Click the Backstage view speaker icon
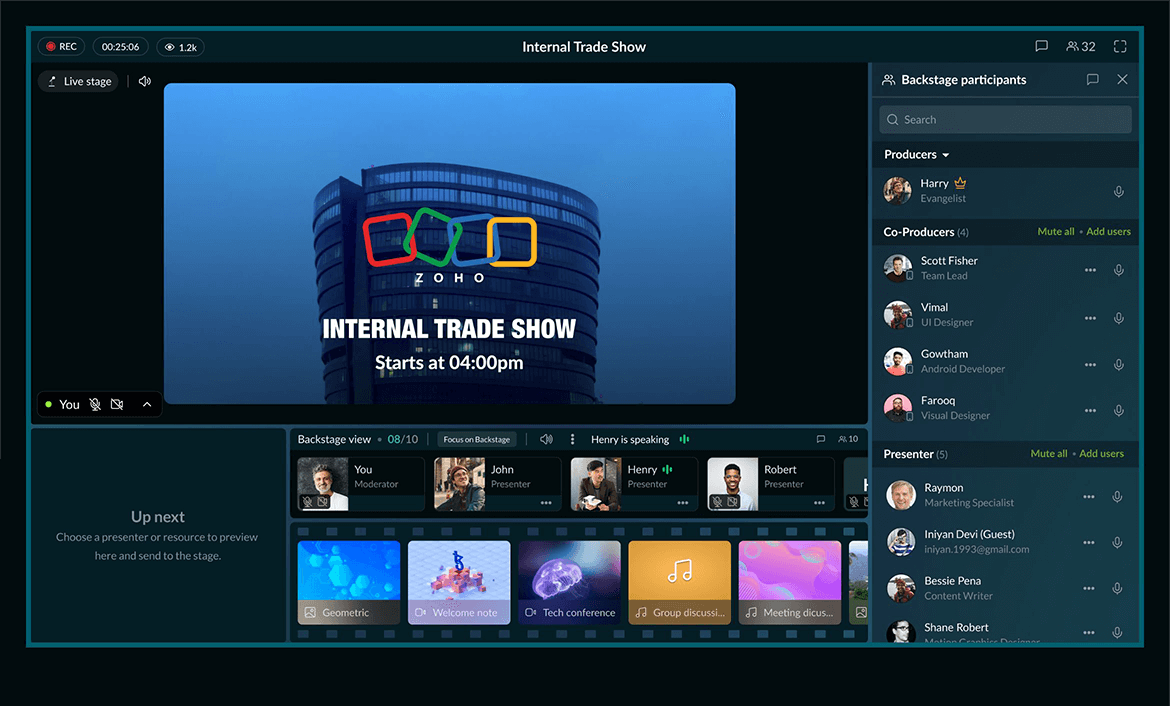Image resolution: width=1170 pixels, height=706 pixels. coord(546,439)
